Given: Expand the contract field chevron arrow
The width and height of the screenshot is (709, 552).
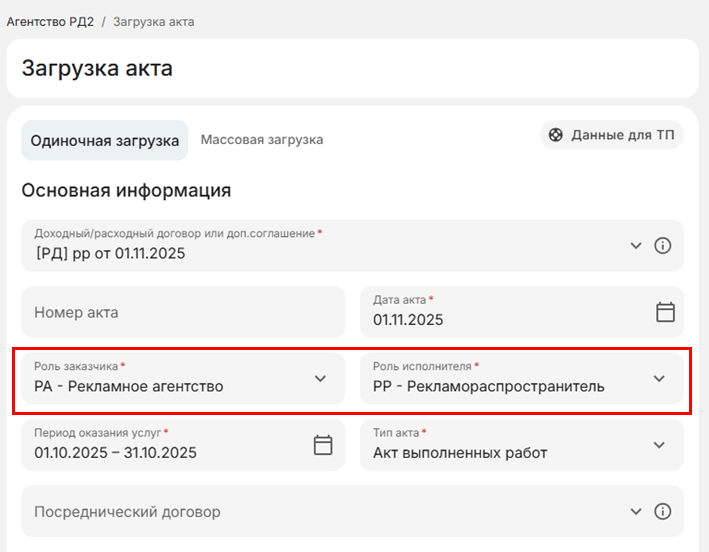Looking at the screenshot, I should 636,246.
